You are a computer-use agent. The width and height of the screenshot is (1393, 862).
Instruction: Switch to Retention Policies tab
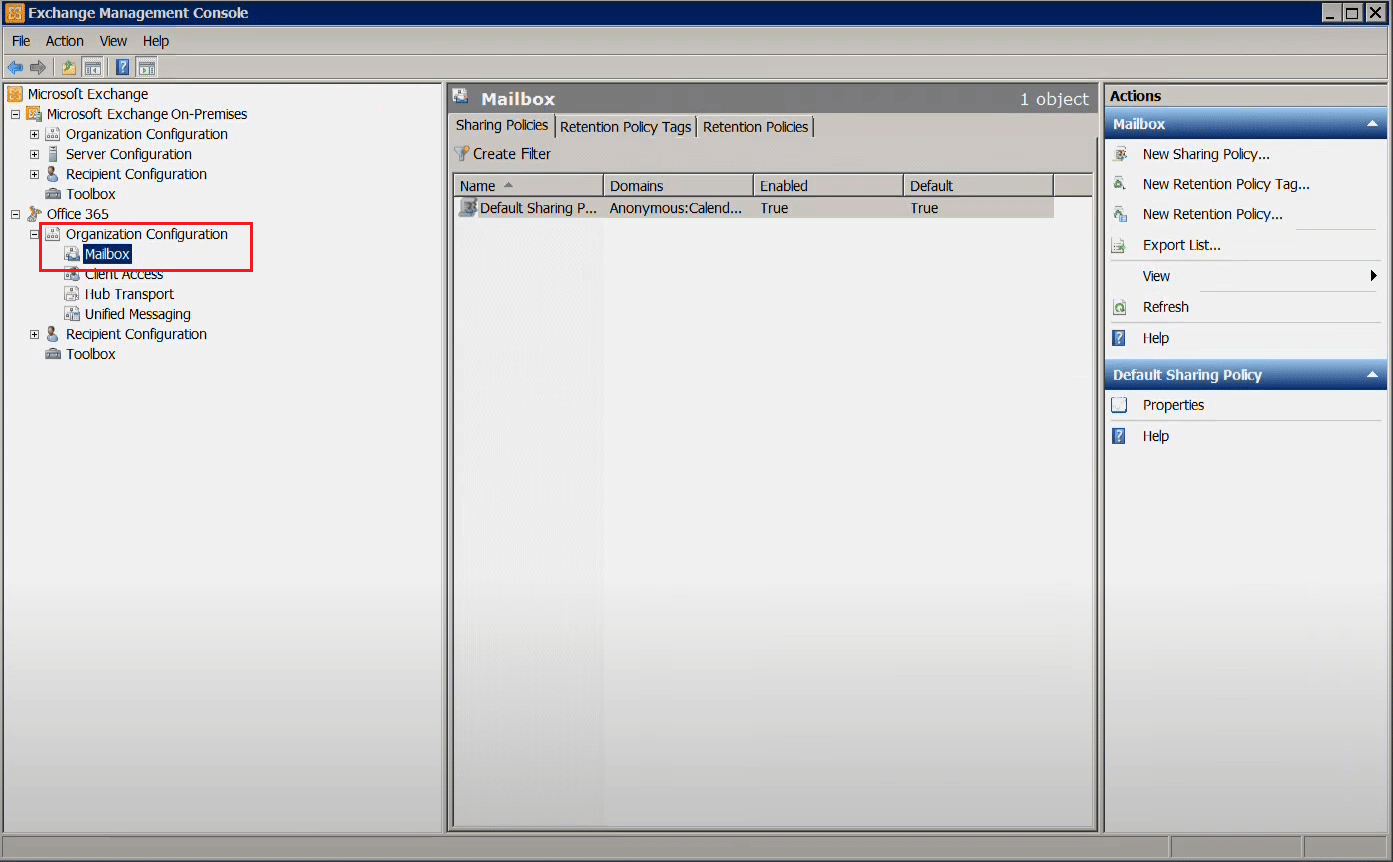coord(755,127)
